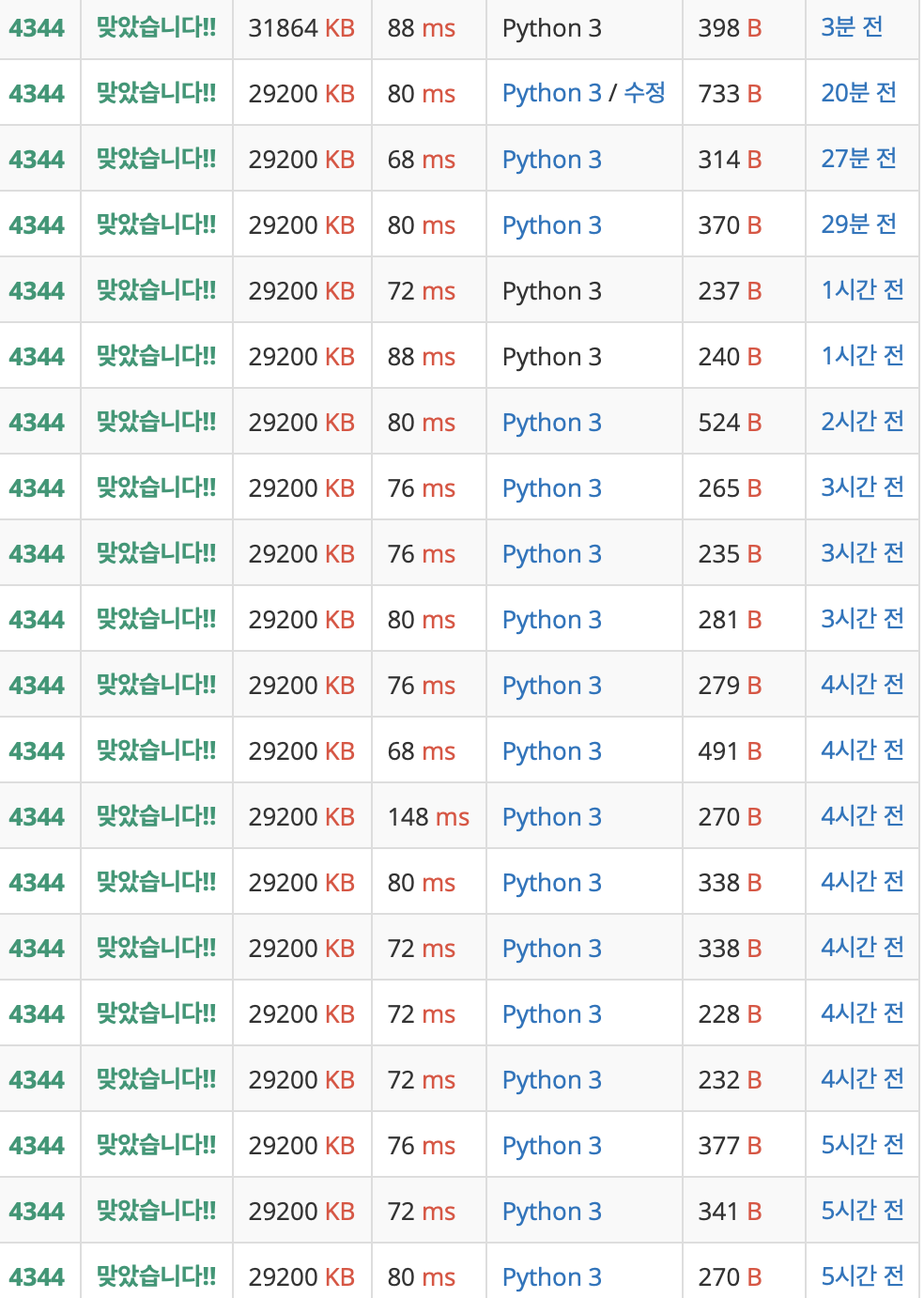Click 맞았습니다!! result in the 279 B row

156,685
